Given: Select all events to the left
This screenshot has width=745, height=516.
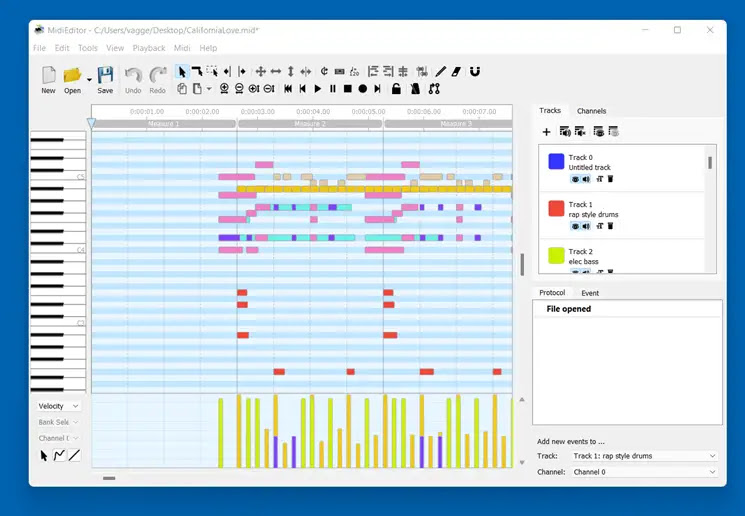Looking at the screenshot, I should point(227,72).
